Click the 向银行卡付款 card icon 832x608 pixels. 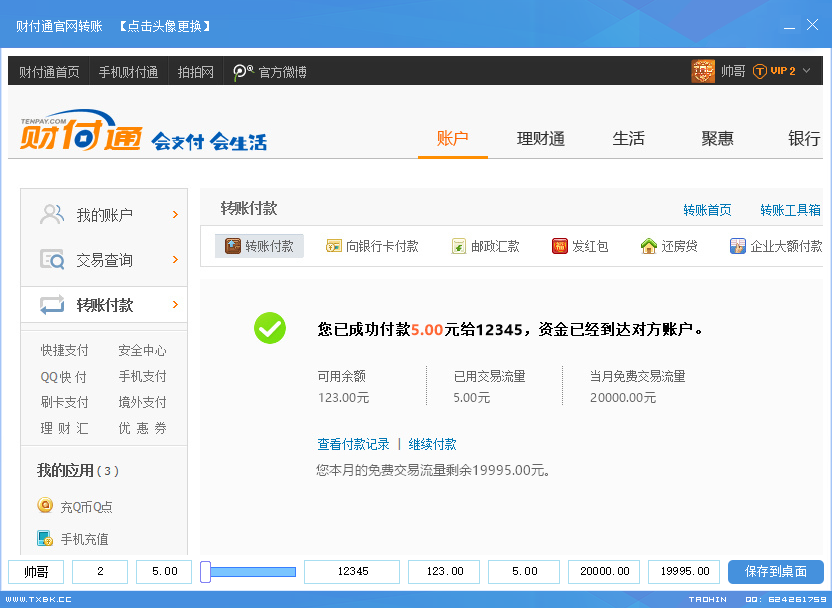tap(334, 246)
